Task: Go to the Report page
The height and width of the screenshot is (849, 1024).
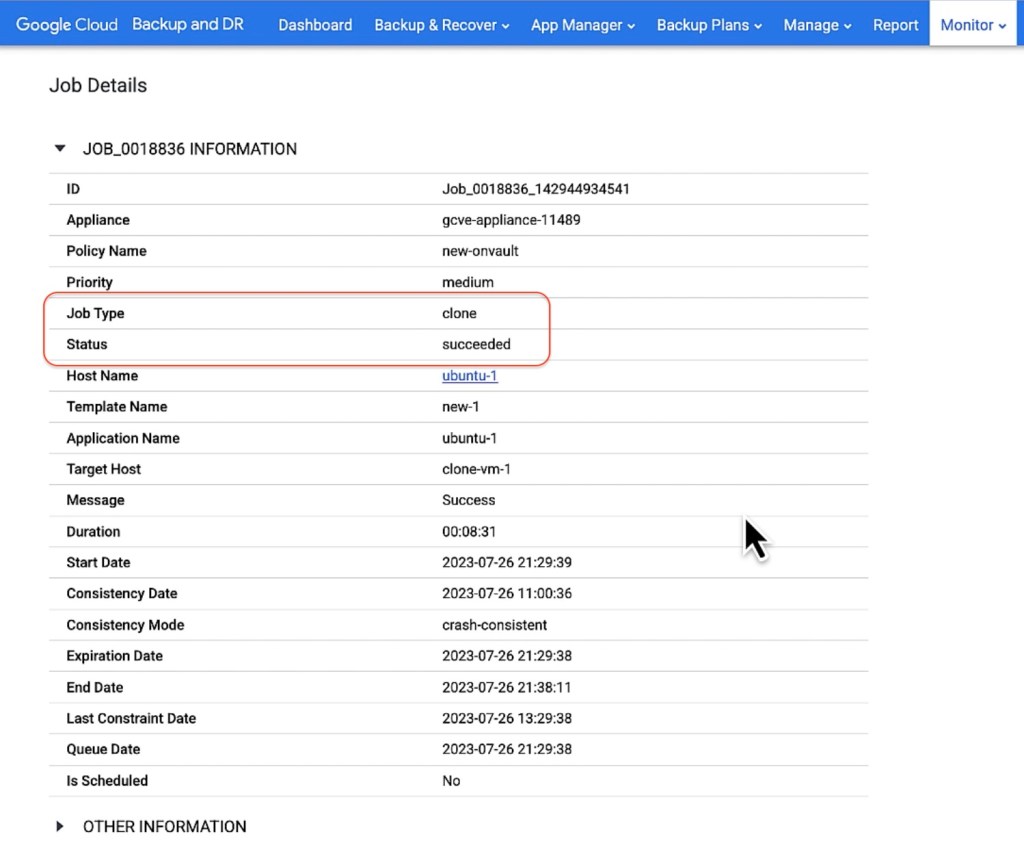Action: (895, 25)
